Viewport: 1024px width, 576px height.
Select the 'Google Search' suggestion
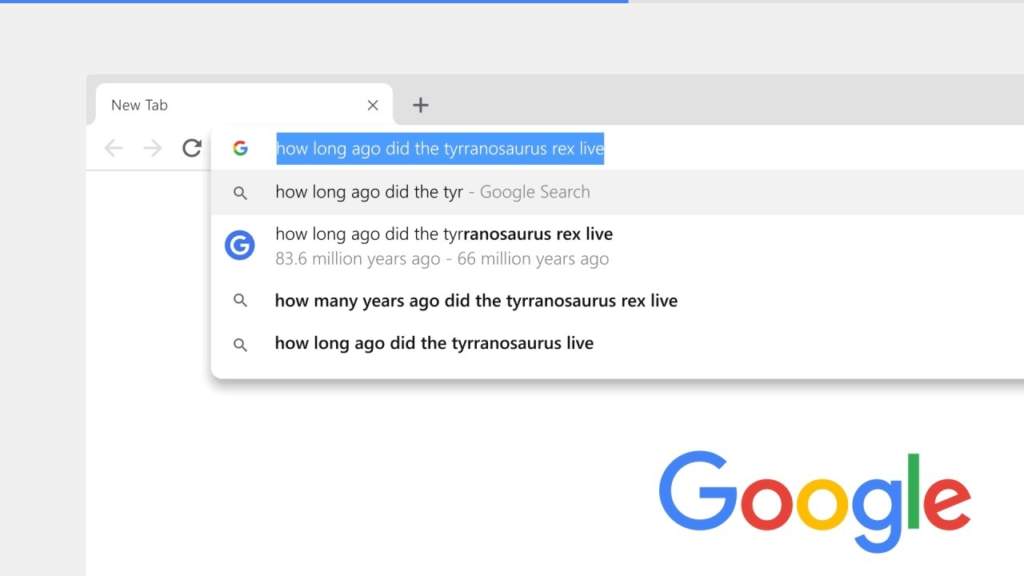click(x=432, y=191)
